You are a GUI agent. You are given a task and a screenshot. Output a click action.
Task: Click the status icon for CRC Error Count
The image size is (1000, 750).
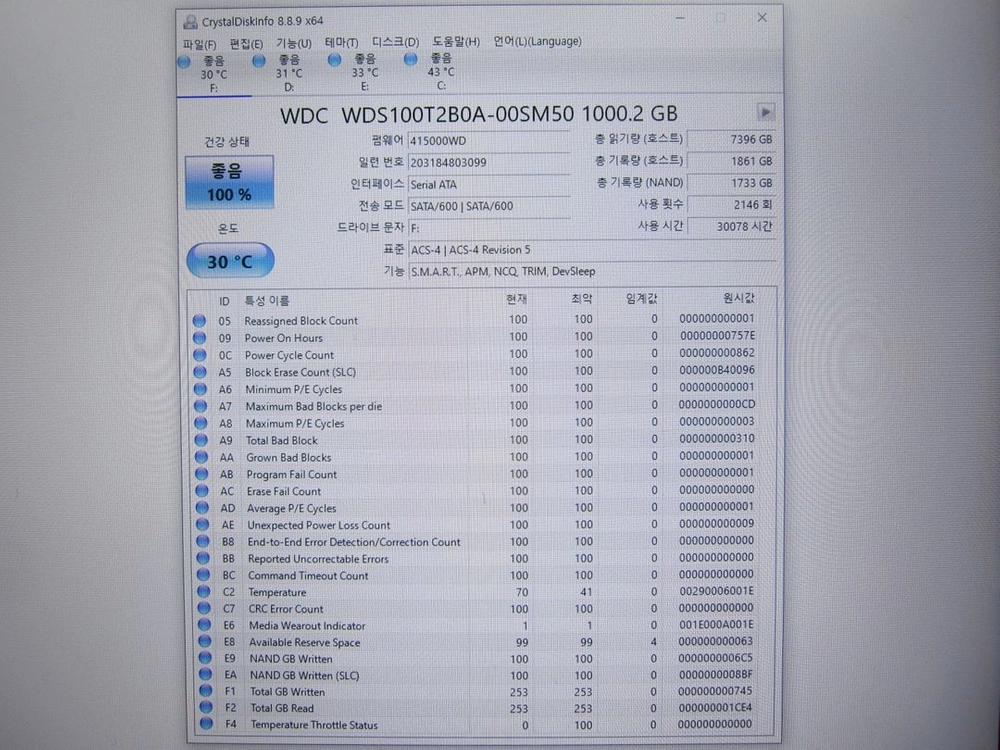point(204,608)
